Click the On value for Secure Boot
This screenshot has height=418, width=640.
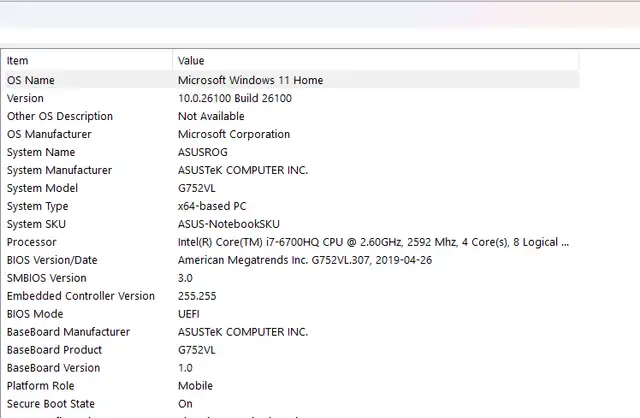click(185, 404)
